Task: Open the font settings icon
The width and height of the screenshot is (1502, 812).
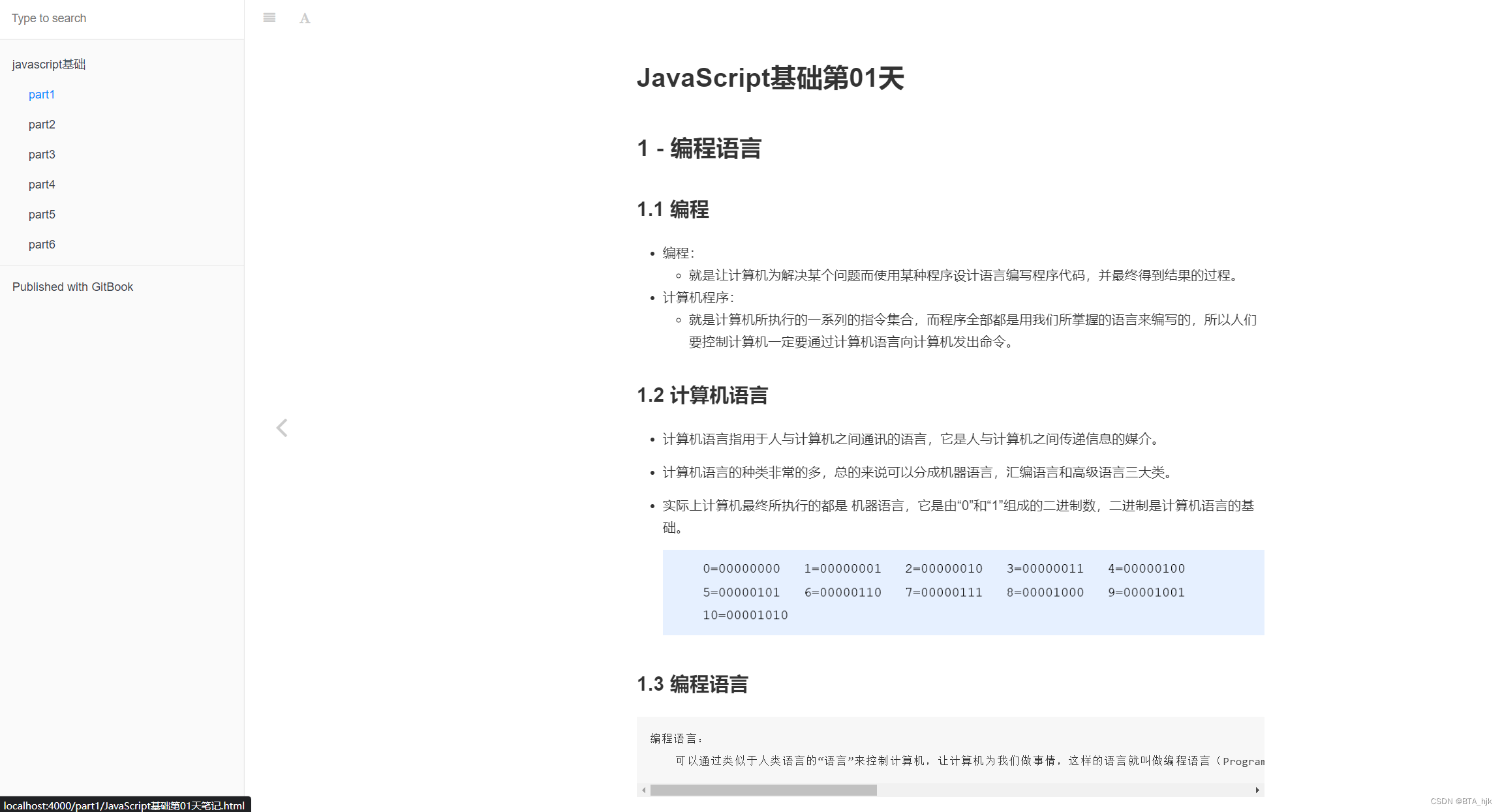Action: point(305,18)
